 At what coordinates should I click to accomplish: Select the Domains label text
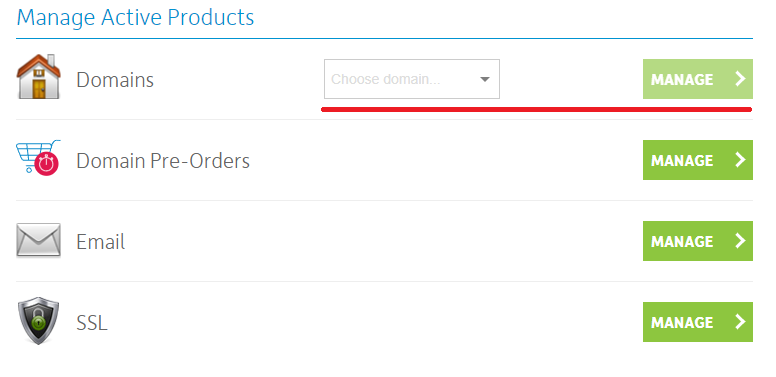(115, 80)
